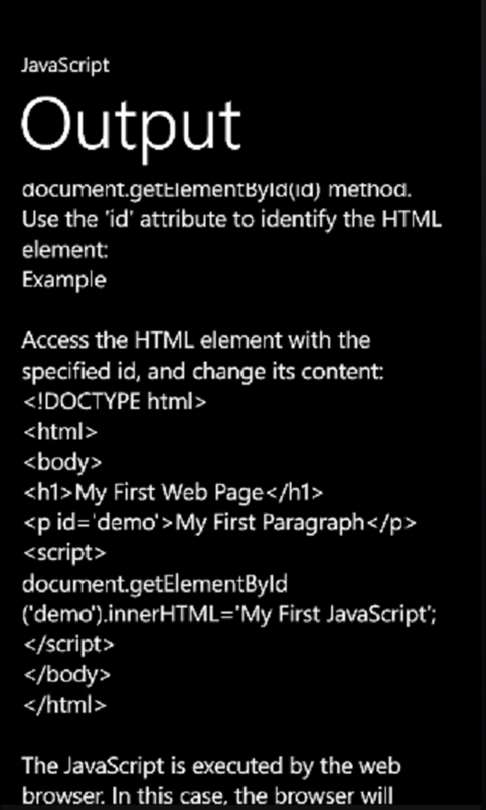The height and width of the screenshot is (810, 486).
Task: Click the 'Access the HTML element' sentence
Action: click(x=196, y=341)
